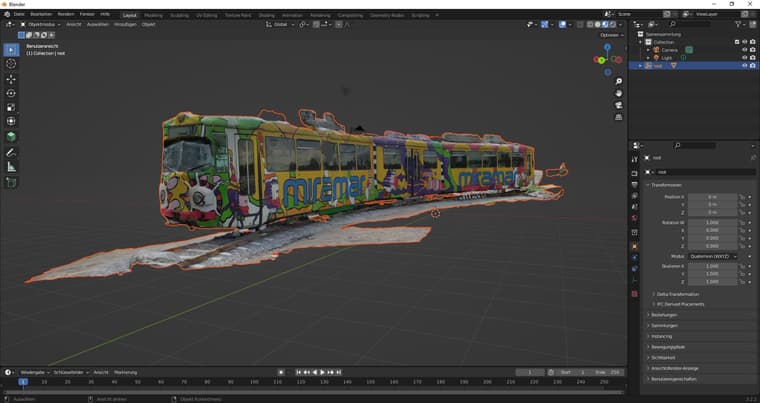The height and width of the screenshot is (403, 760).
Task: Select the Measure tool
Action: point(11,167)
